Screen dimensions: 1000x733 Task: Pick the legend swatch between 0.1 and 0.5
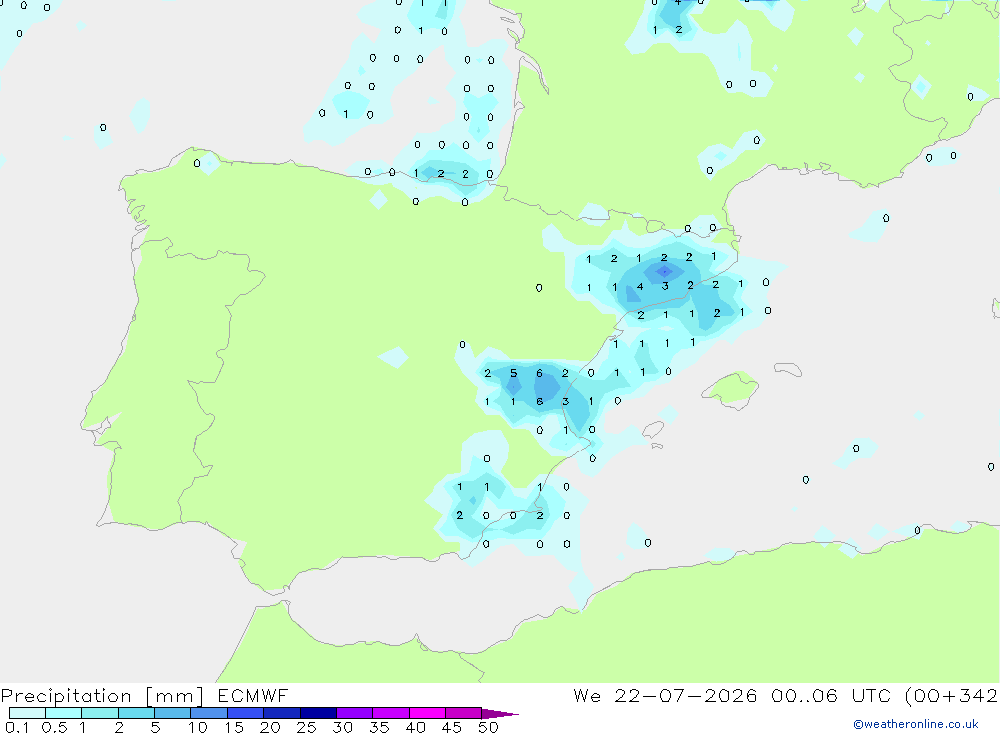coord(27,713)
